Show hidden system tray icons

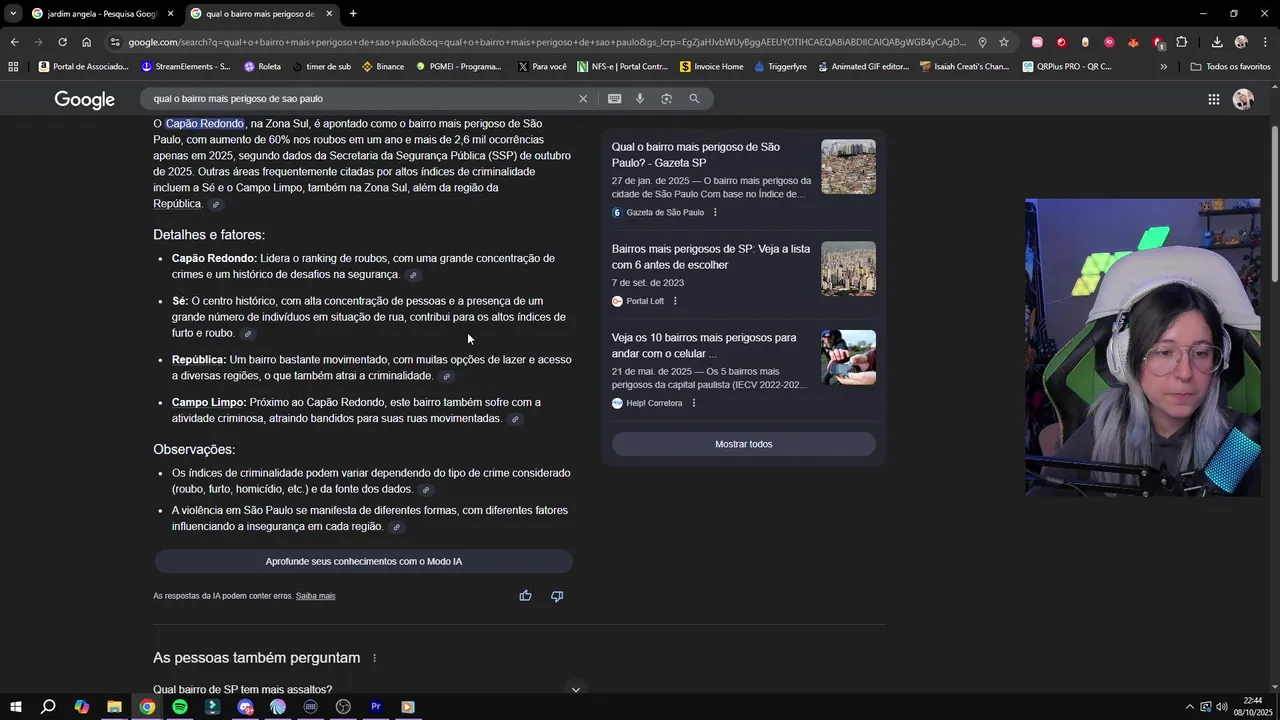[1189, 707]
